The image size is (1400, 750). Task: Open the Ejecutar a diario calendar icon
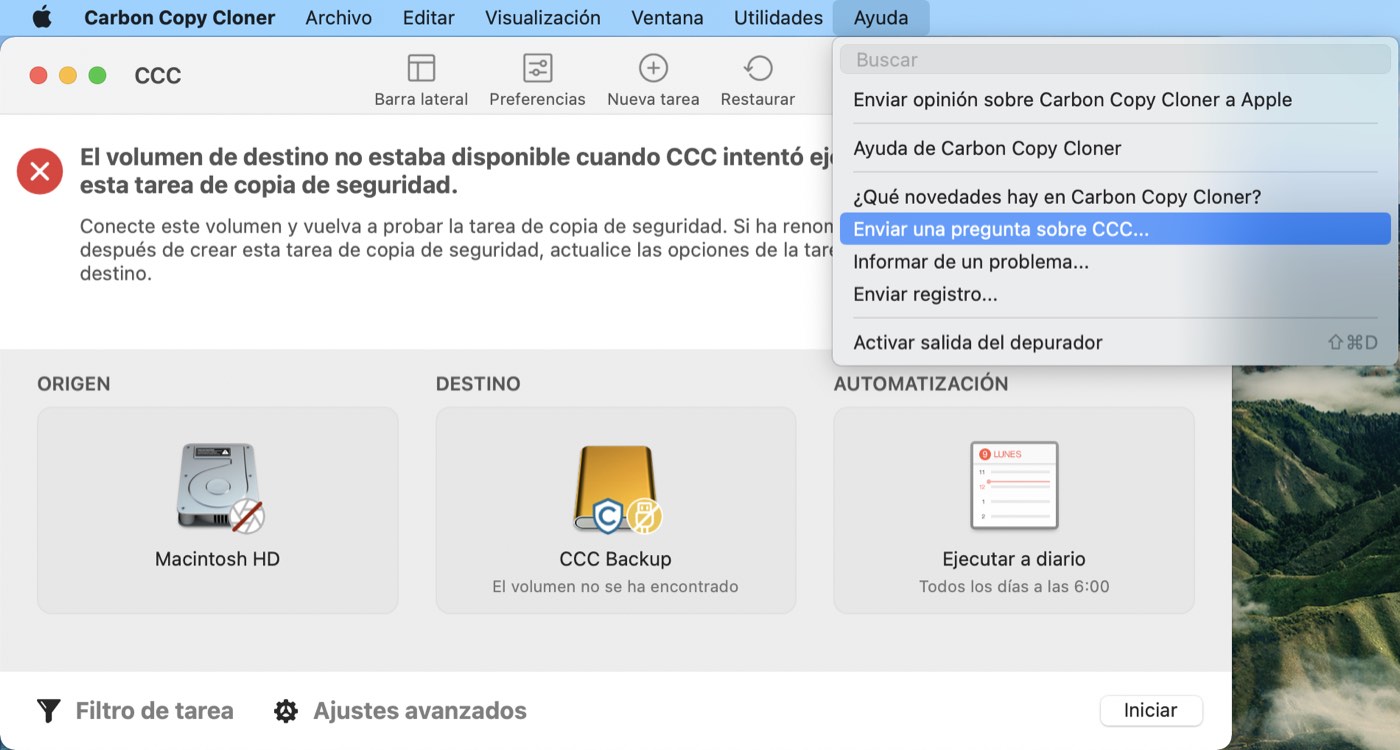point(1014,486)
